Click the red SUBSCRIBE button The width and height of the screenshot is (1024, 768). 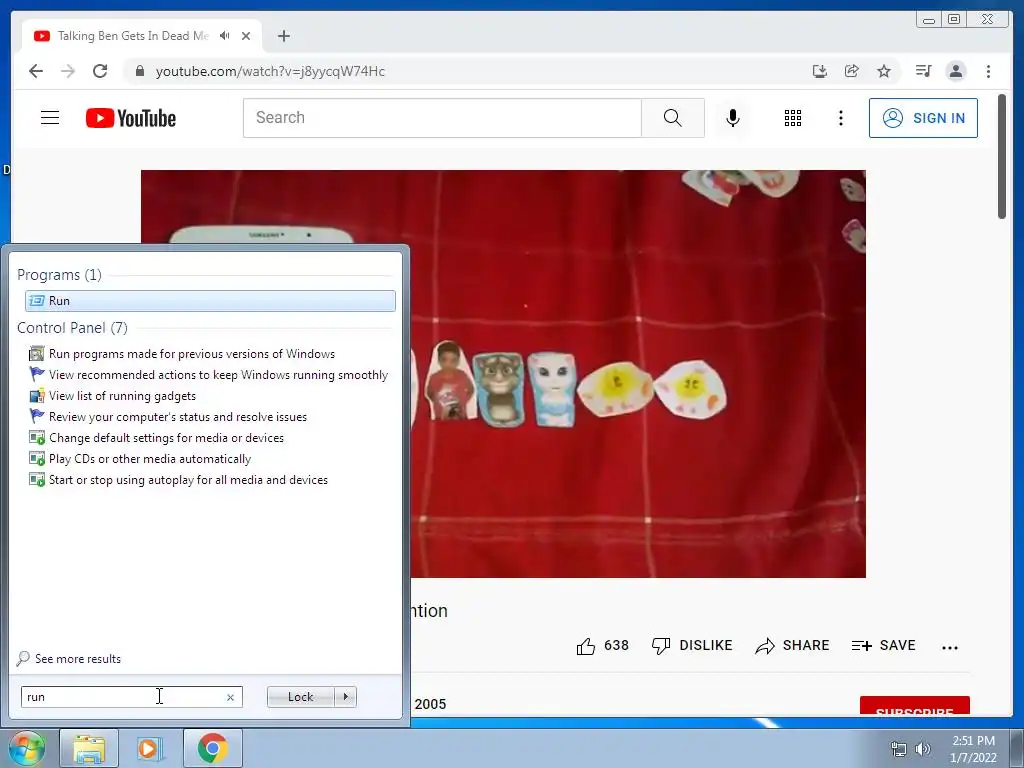pos(914,705)
